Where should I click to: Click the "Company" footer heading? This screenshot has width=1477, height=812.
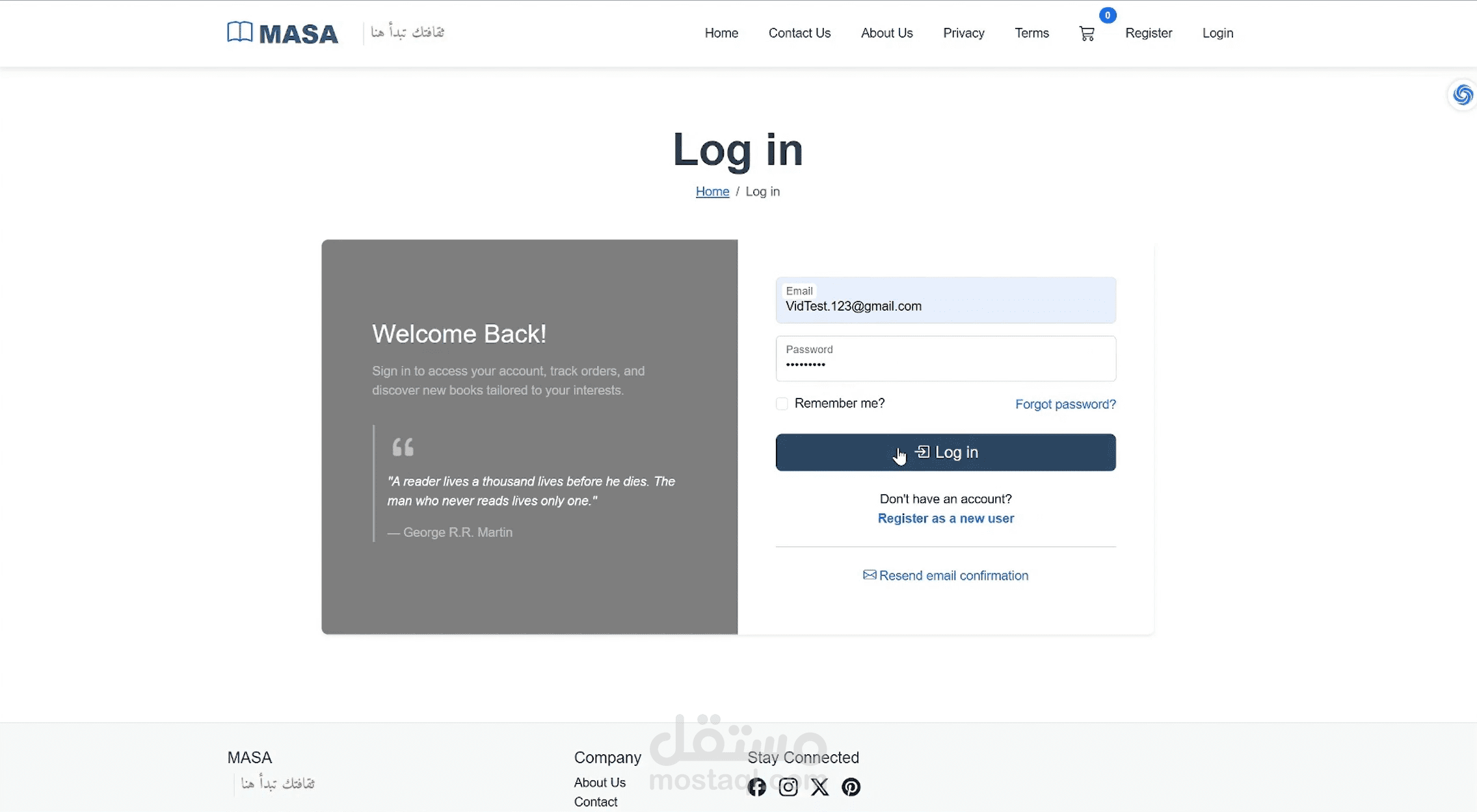tap(607, 757)
